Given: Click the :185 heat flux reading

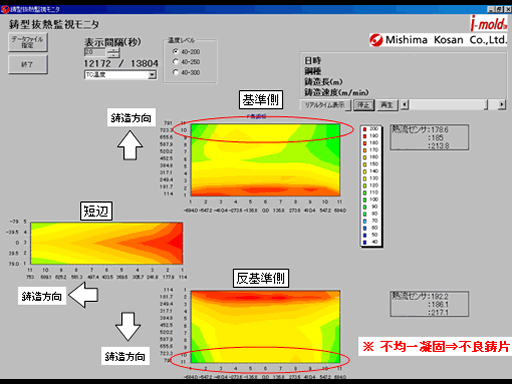Looking at the screenshot, I should pyautogui.click(x=435, y=138).
